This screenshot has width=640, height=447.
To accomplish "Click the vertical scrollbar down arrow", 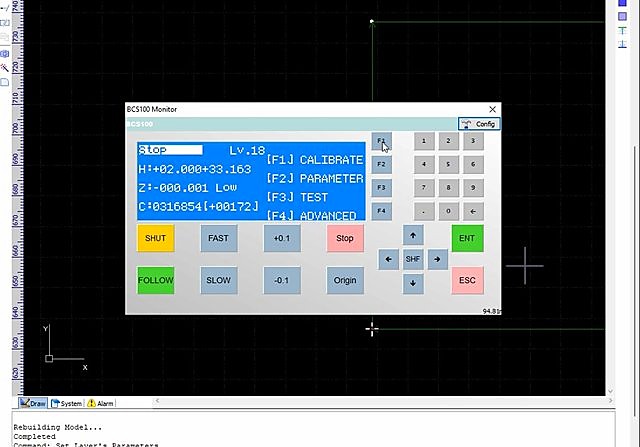I will (611, 391).
